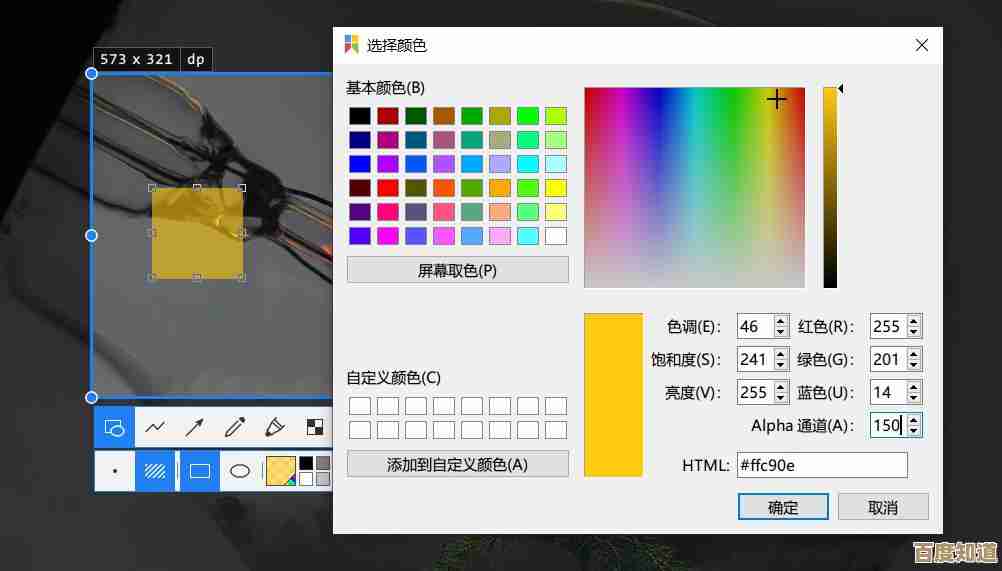Select the pencil tool

pos(235,428)
